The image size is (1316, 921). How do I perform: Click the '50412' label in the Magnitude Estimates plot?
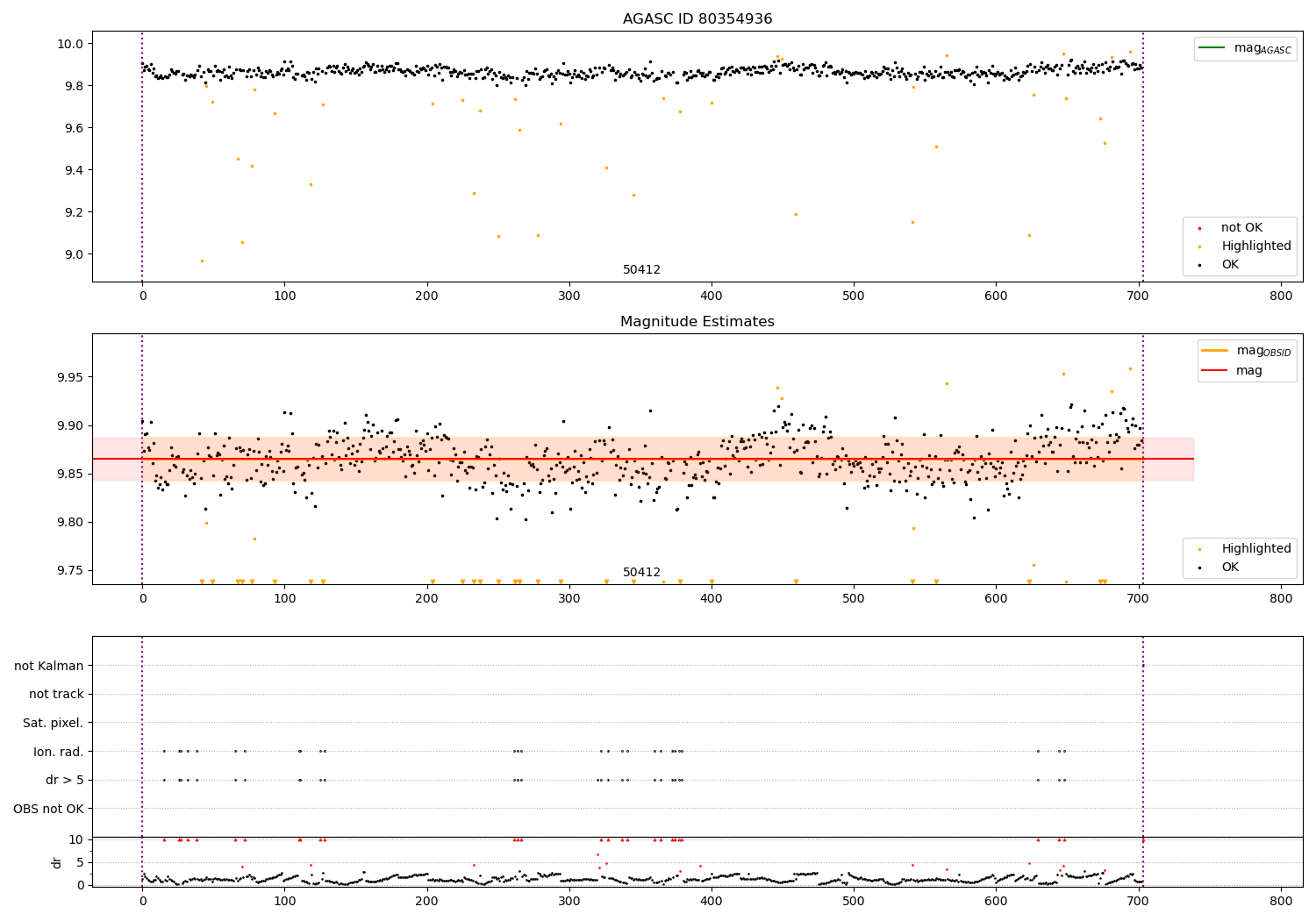[x=641, y=573]
